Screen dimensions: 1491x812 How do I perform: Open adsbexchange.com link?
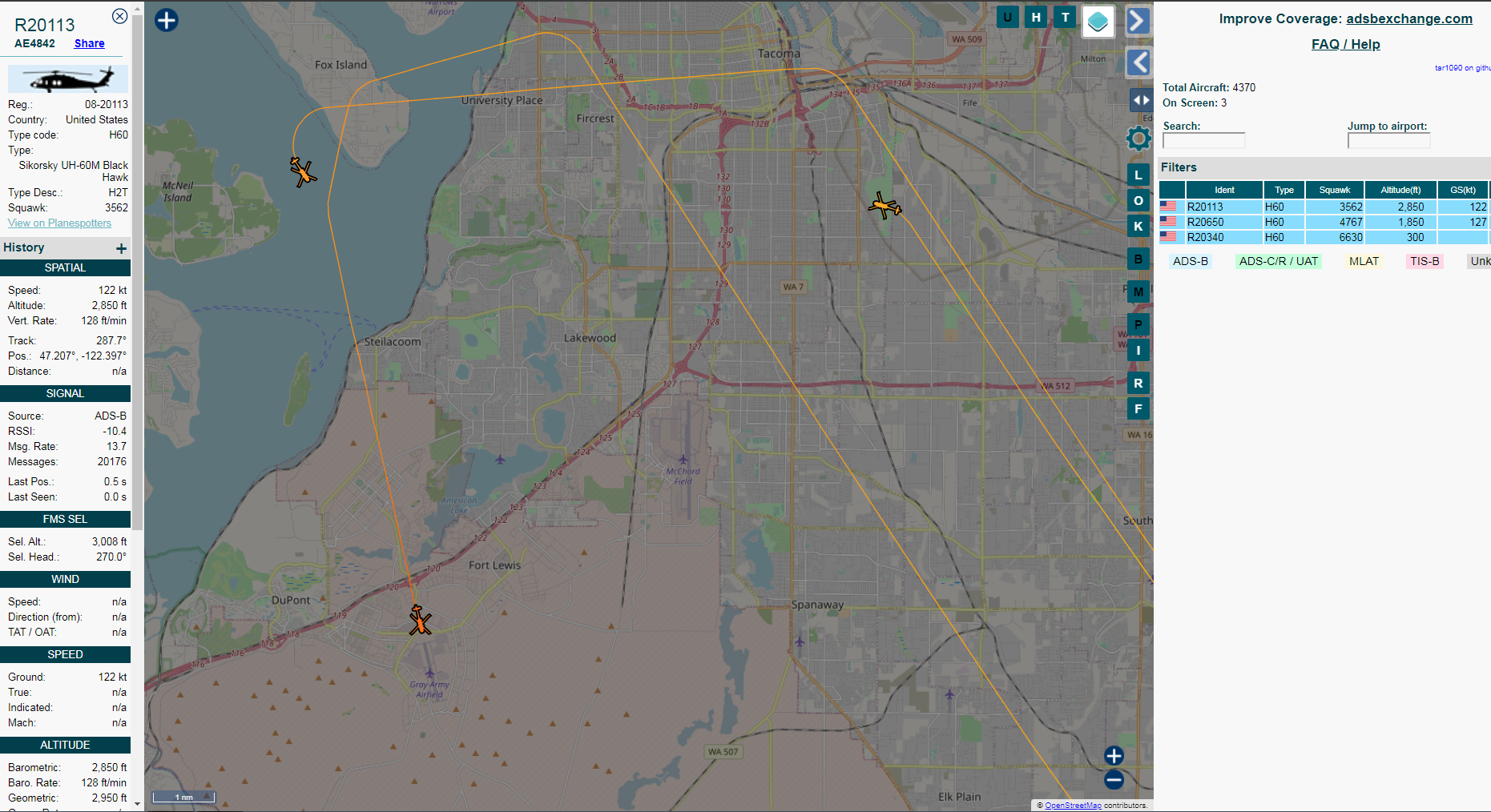(1409, 18)
